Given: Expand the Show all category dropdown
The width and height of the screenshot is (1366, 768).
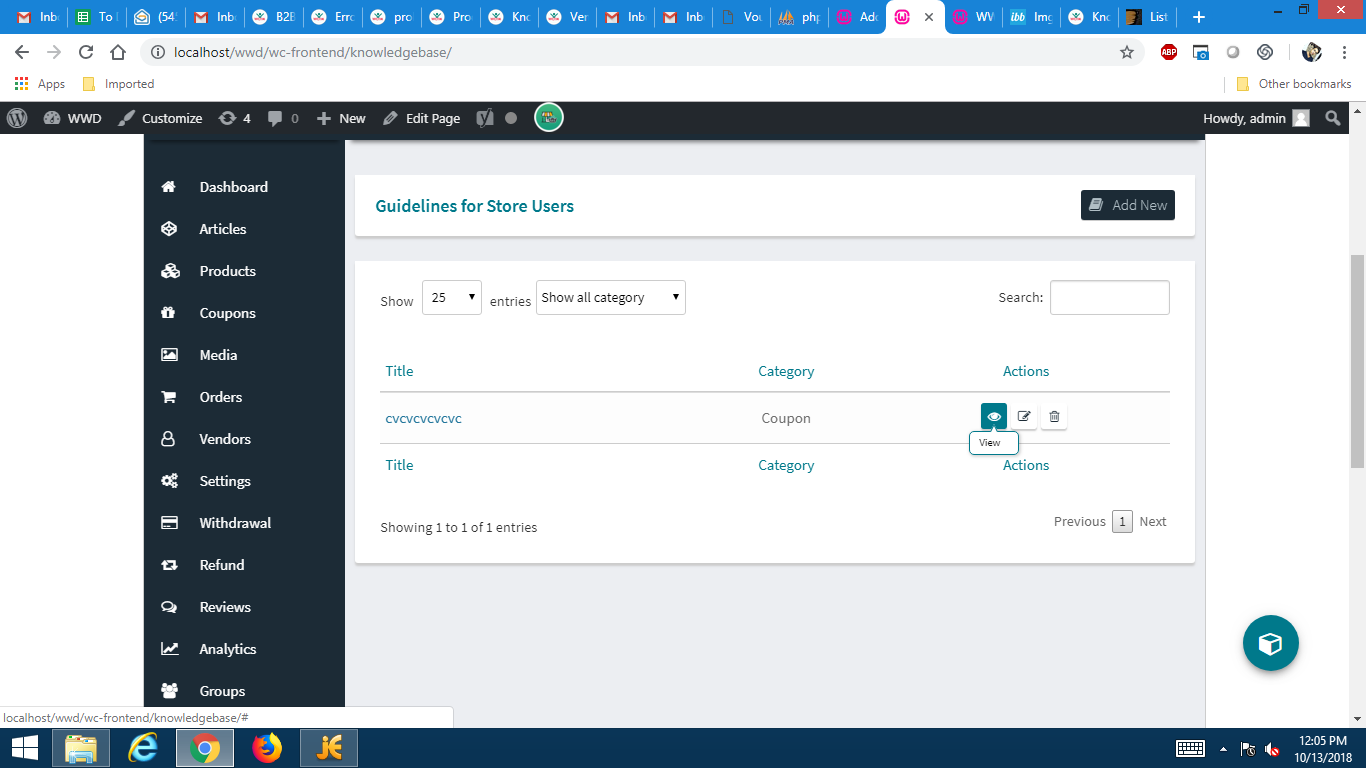Looking at the screenshot, I should 611,298.
